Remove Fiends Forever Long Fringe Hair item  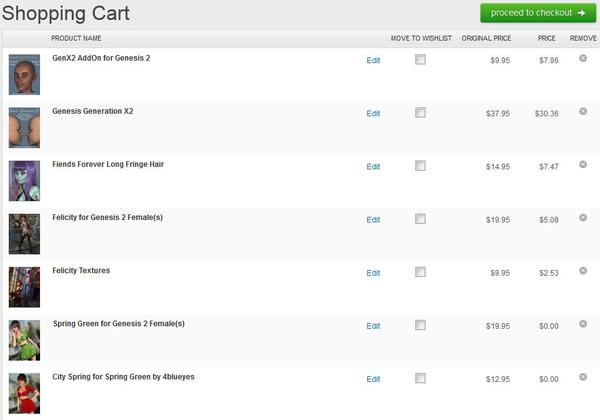(x=583, y=164)
